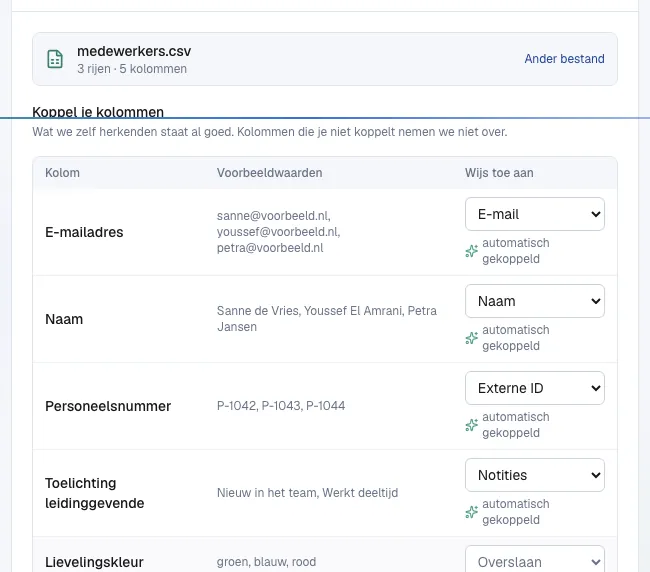Screen dimensions: 650x572
Task: Click the 'groen, blauw, rood' example values
Action: pos(266,562)
